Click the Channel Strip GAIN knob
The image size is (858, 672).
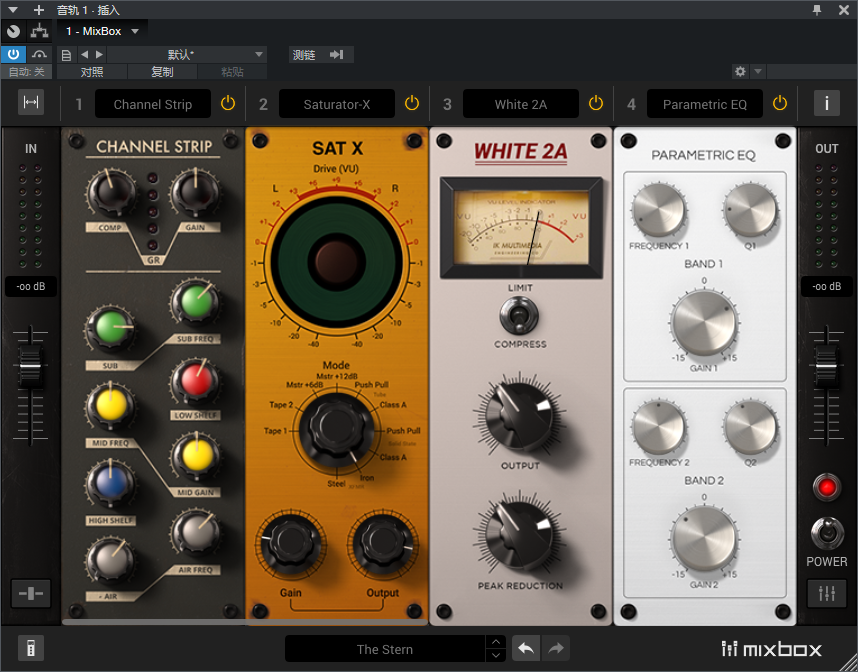pyautogui.click(x=195, y=193)
